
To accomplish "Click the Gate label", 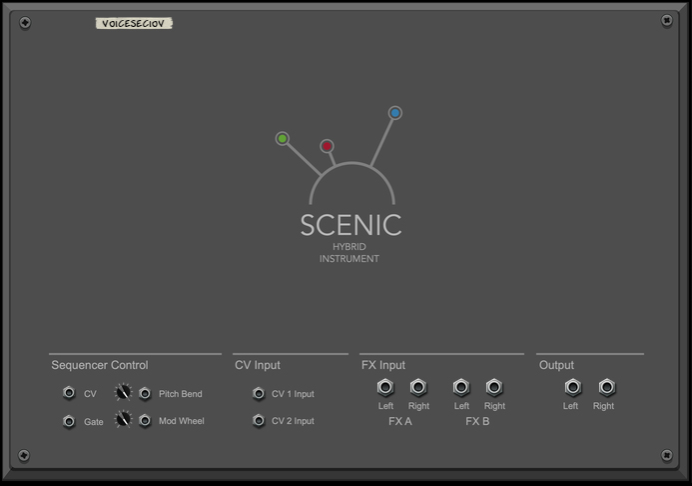I will point(94,422).
